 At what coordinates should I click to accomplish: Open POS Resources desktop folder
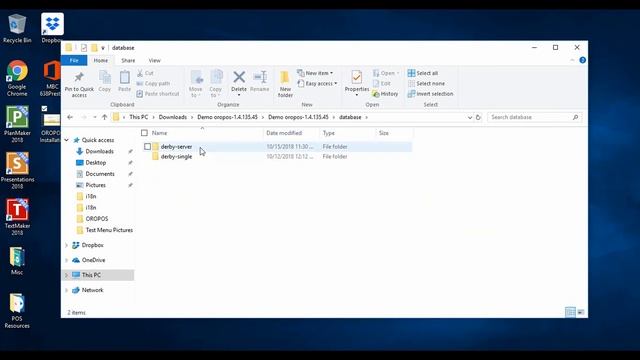[x=17, y=311]
